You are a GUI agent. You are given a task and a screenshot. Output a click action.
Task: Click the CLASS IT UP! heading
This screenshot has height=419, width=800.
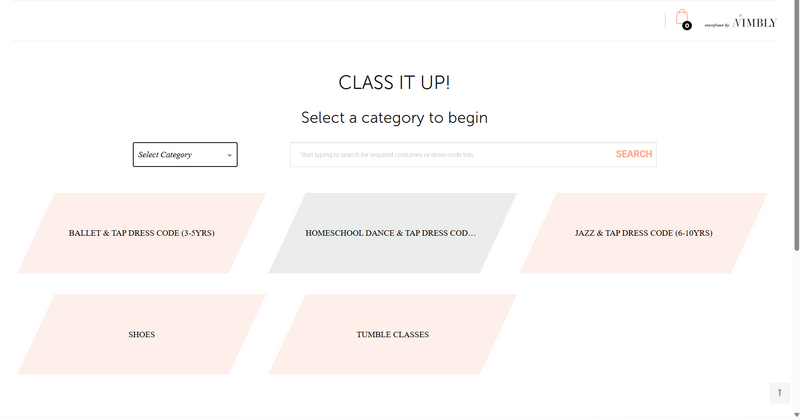click(400, 83)
